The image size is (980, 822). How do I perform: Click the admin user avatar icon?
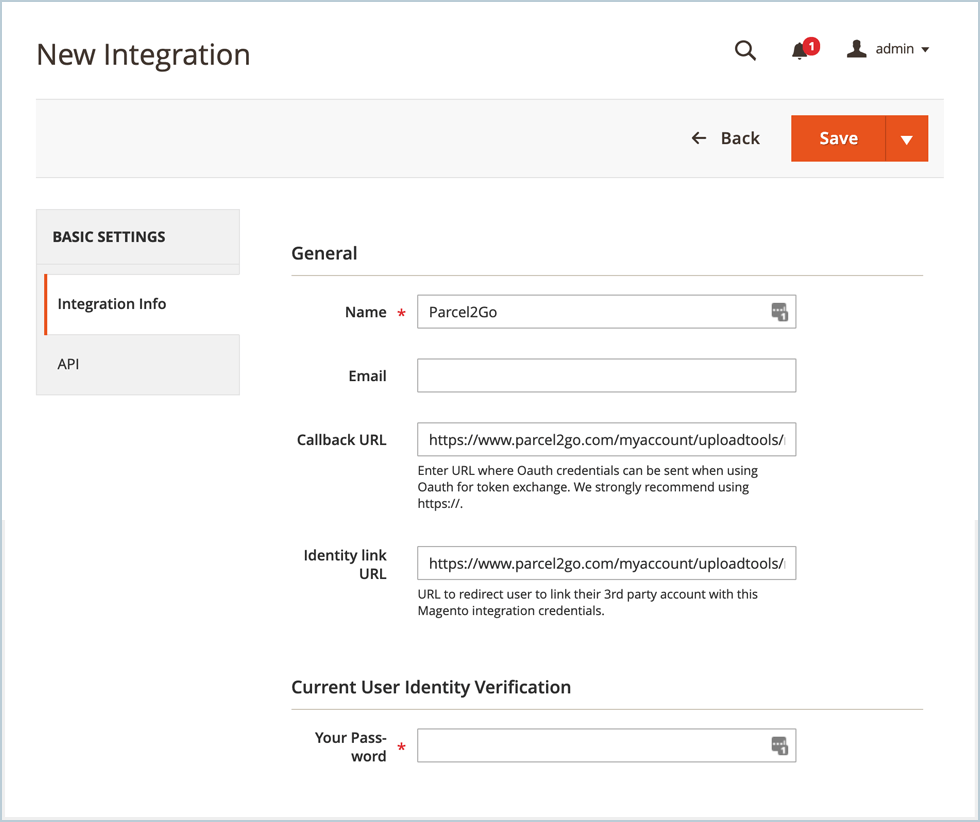(856, 49)
